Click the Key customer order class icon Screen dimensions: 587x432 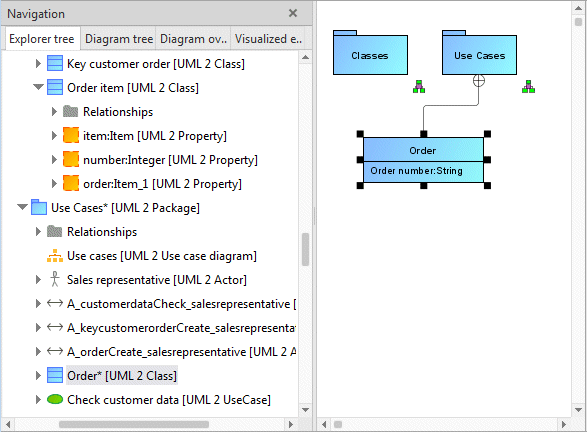[x=55, y=63]
